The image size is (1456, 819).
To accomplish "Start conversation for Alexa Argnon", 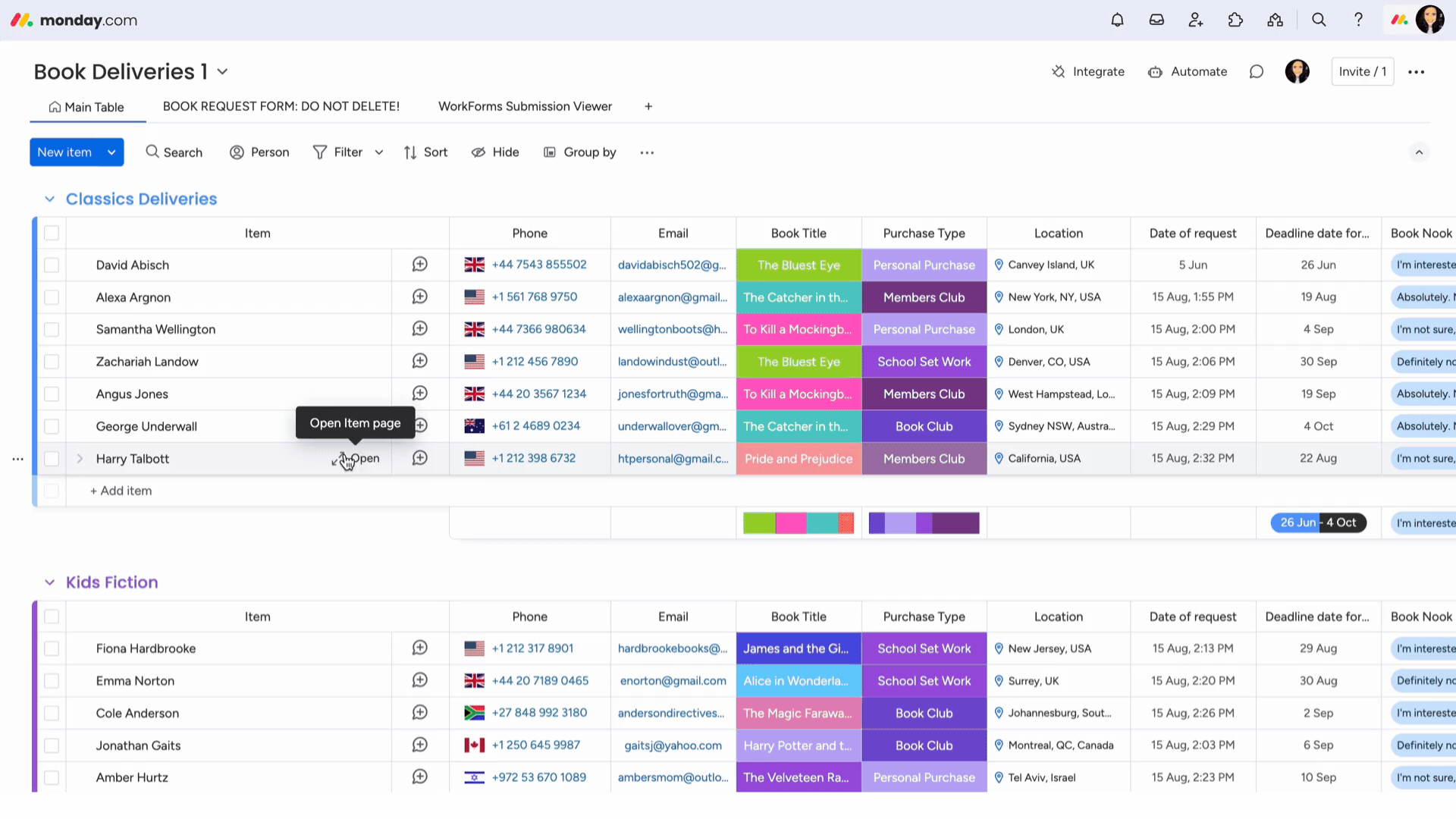I will click(420, 297).
